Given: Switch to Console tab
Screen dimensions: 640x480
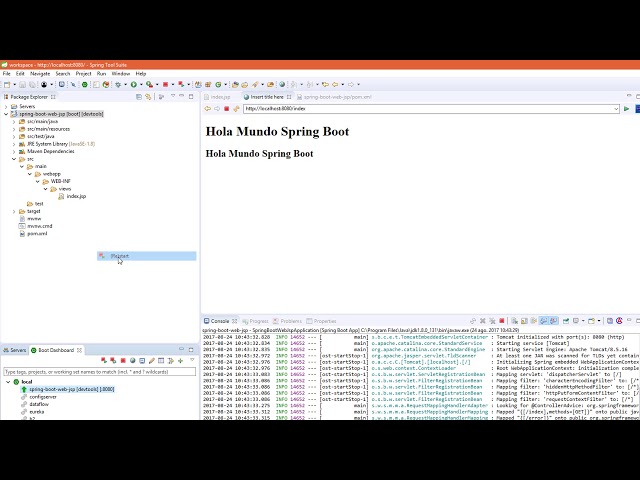Looking at the screenshot, I should 220,321.
